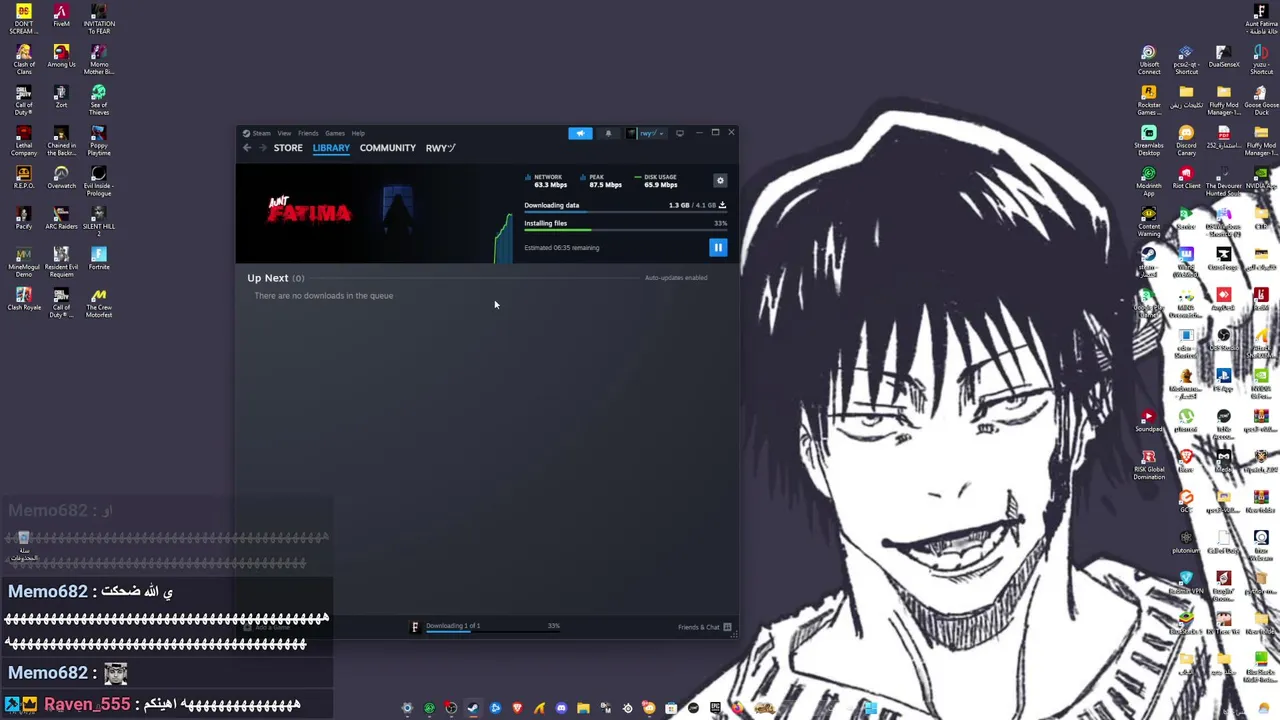1280x720 pixels.
Task: Click the Installing files progress bar
Action: tap(625, 231)
